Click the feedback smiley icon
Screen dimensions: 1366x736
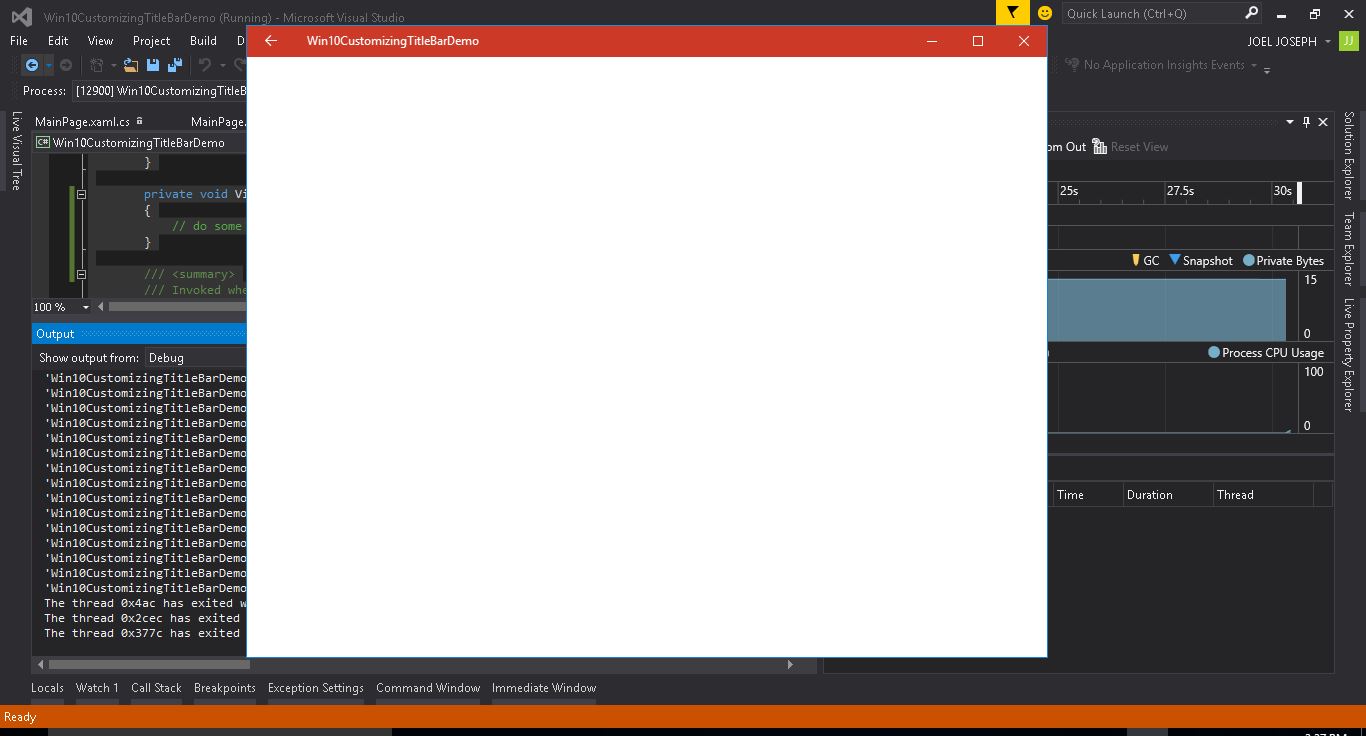pos(1045,13)
